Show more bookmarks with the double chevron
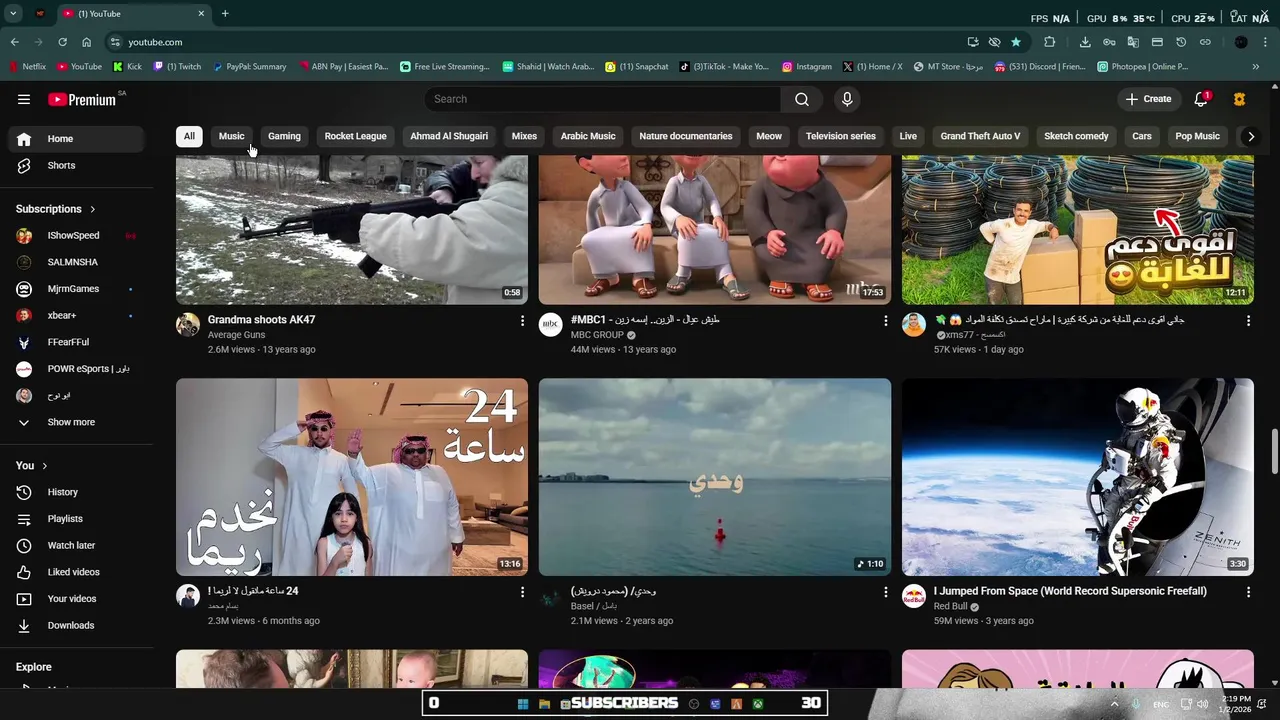 click(x=1255, y=67)
